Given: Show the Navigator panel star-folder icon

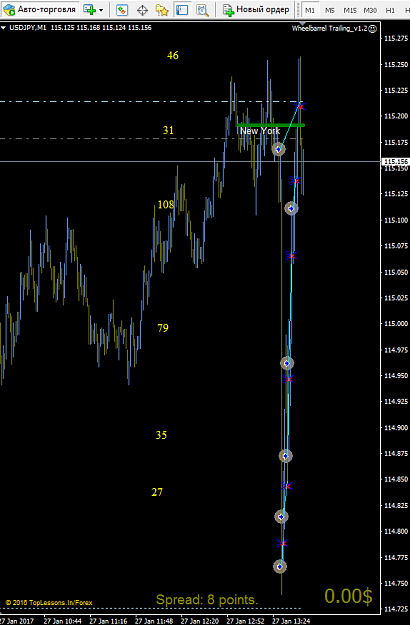Looking at the screenshot, I should [162, 10].
